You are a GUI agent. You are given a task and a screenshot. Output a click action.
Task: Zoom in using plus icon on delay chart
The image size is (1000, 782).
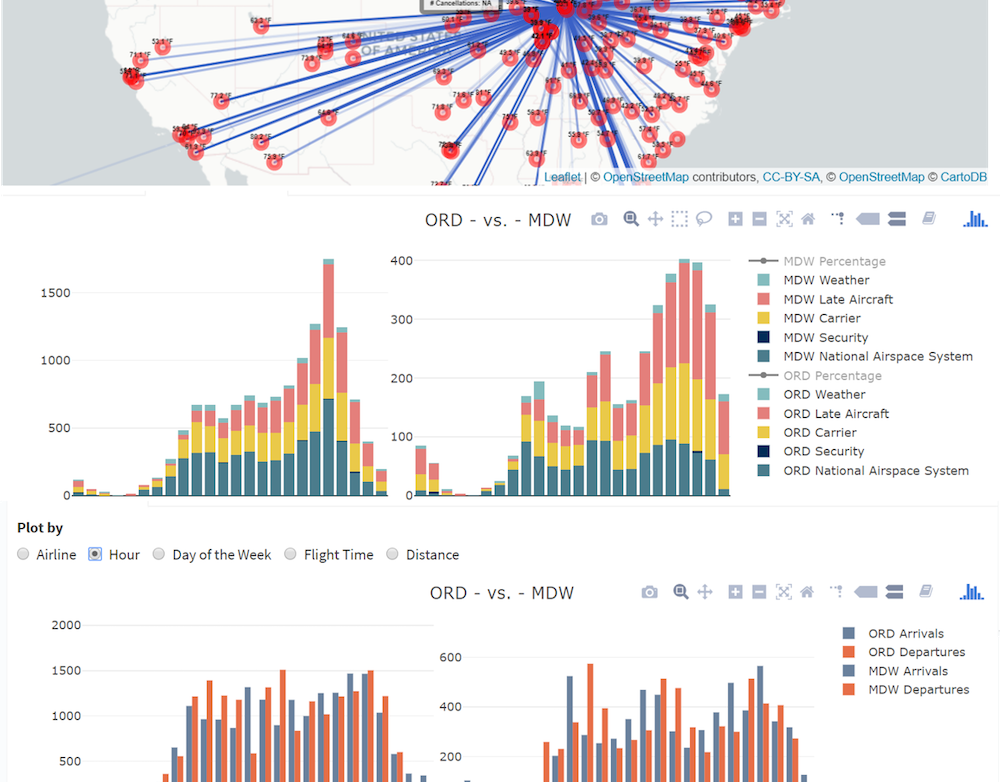pyautogui.click(x=735, y=219)
